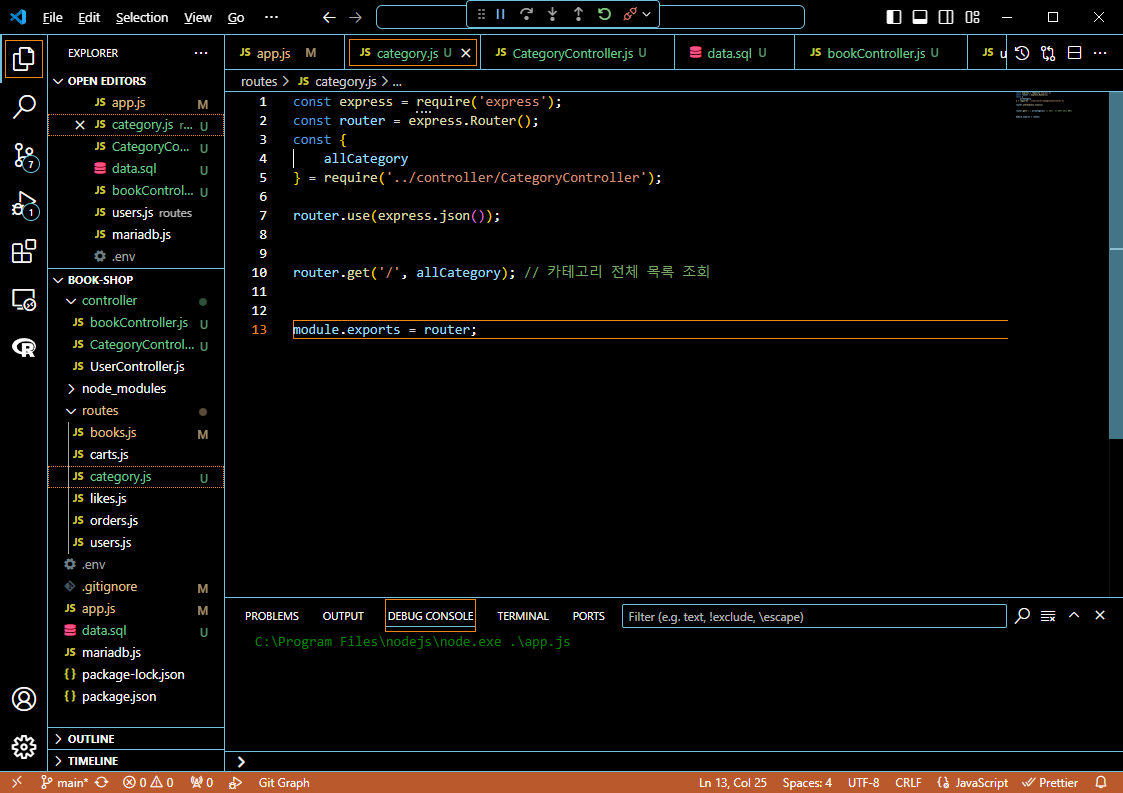This screenshot has height=793, width=1123.
Task: Clear the debug console
Action: click(1048, 616)
